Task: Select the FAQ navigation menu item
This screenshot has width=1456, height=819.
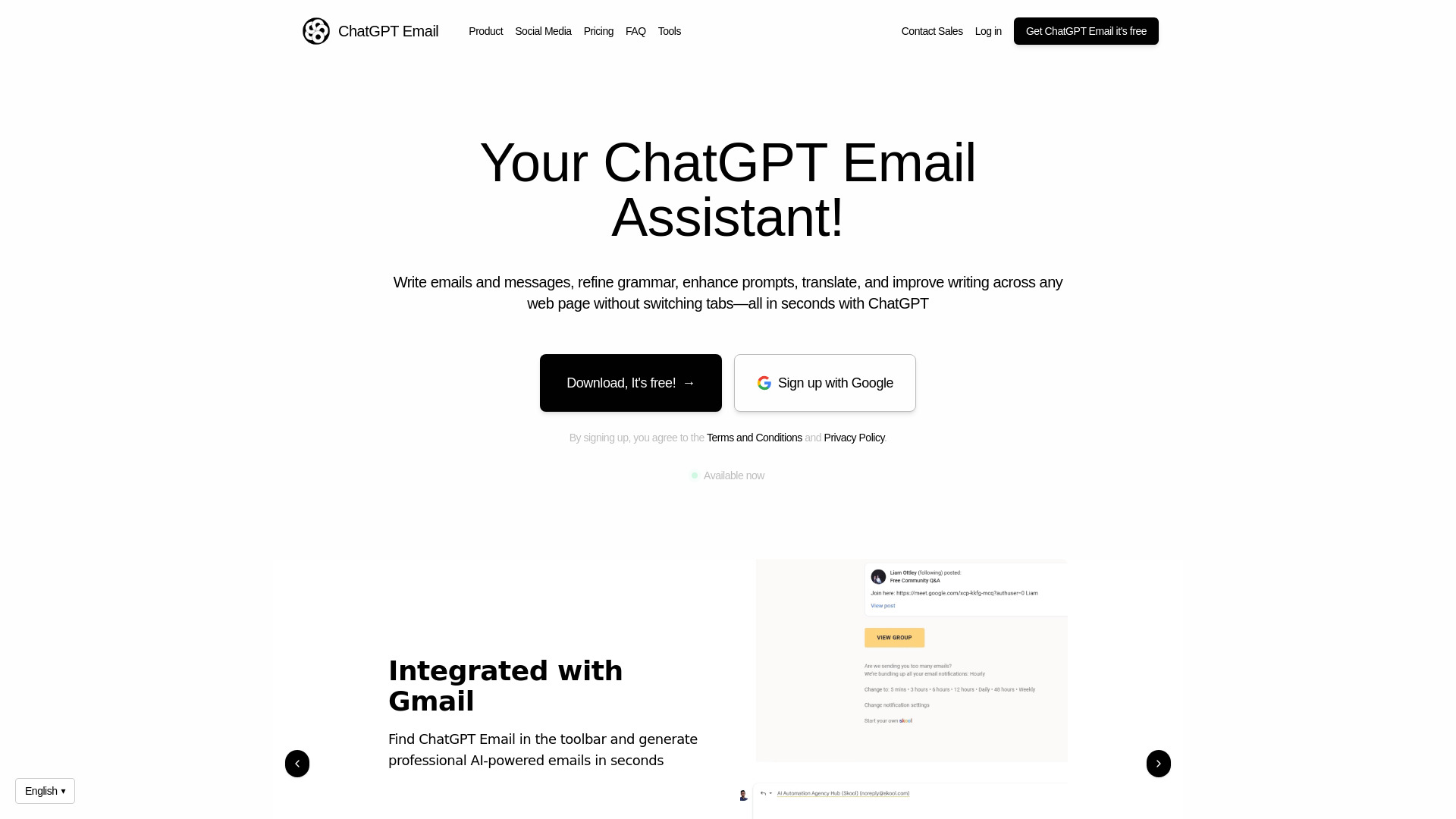Action: coord(636,31)
